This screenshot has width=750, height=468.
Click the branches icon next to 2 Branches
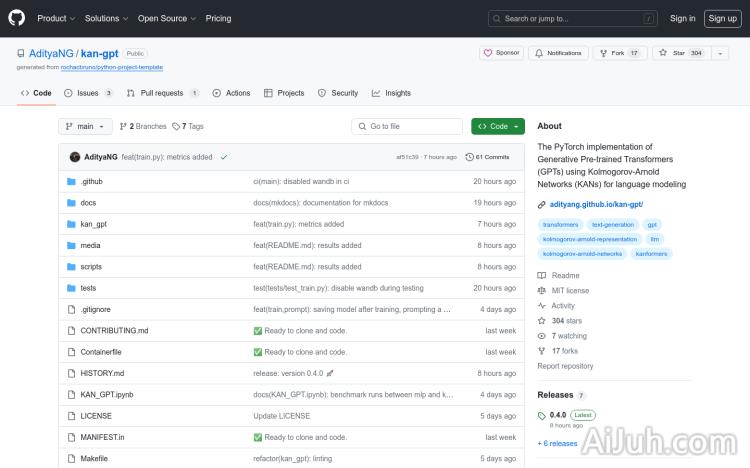[122, 126]
